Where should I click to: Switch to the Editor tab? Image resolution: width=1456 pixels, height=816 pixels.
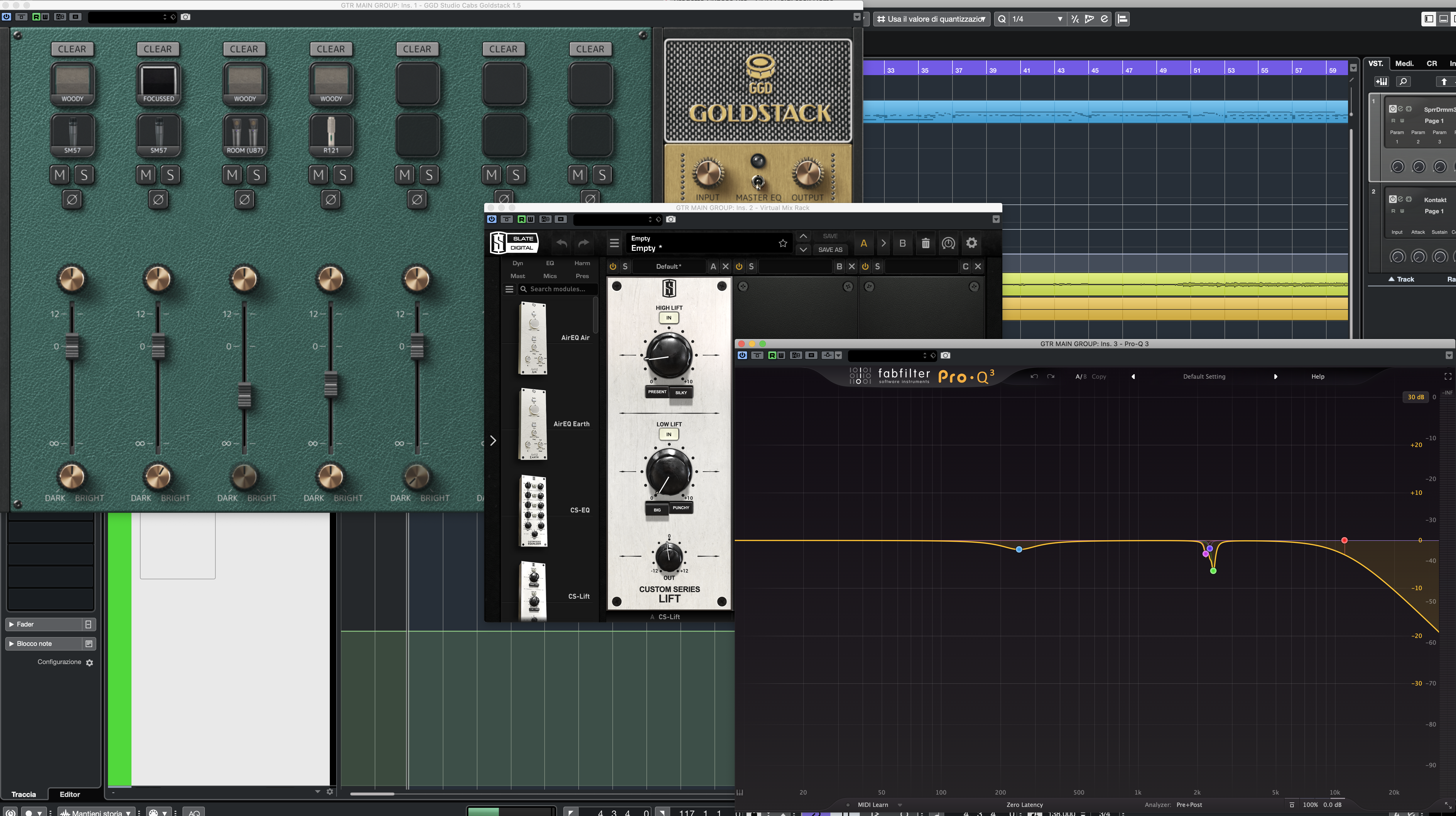coord(70,795)
